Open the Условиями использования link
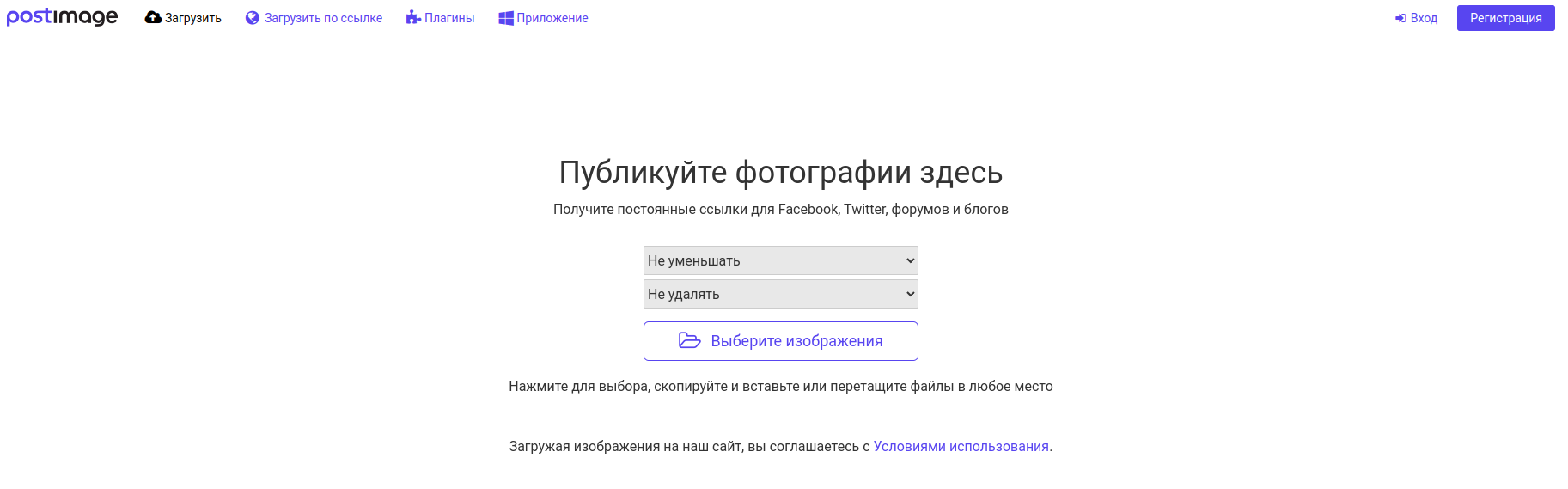 tap(961, 447)
